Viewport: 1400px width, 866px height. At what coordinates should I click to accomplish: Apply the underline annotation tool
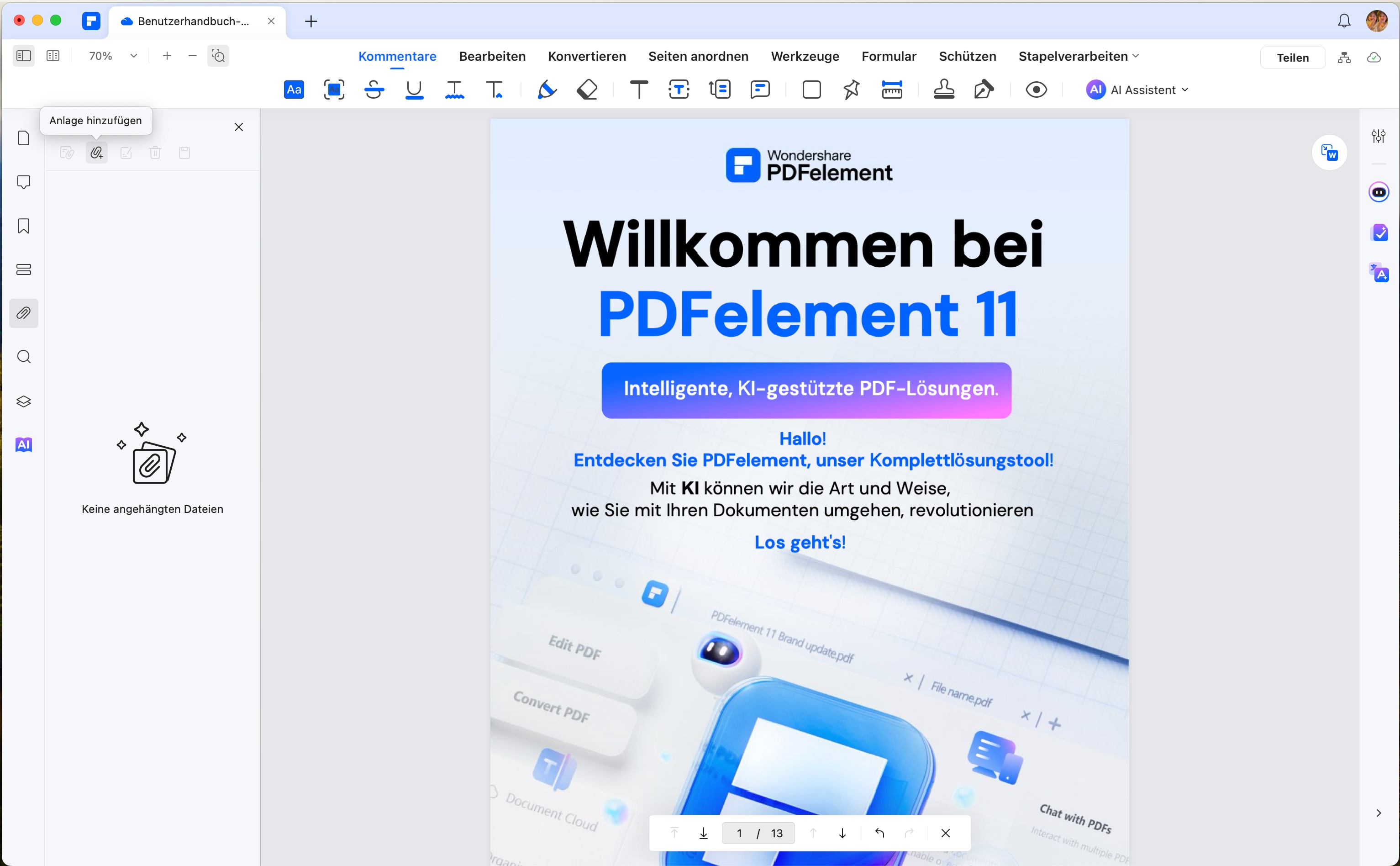click(414, 90)
